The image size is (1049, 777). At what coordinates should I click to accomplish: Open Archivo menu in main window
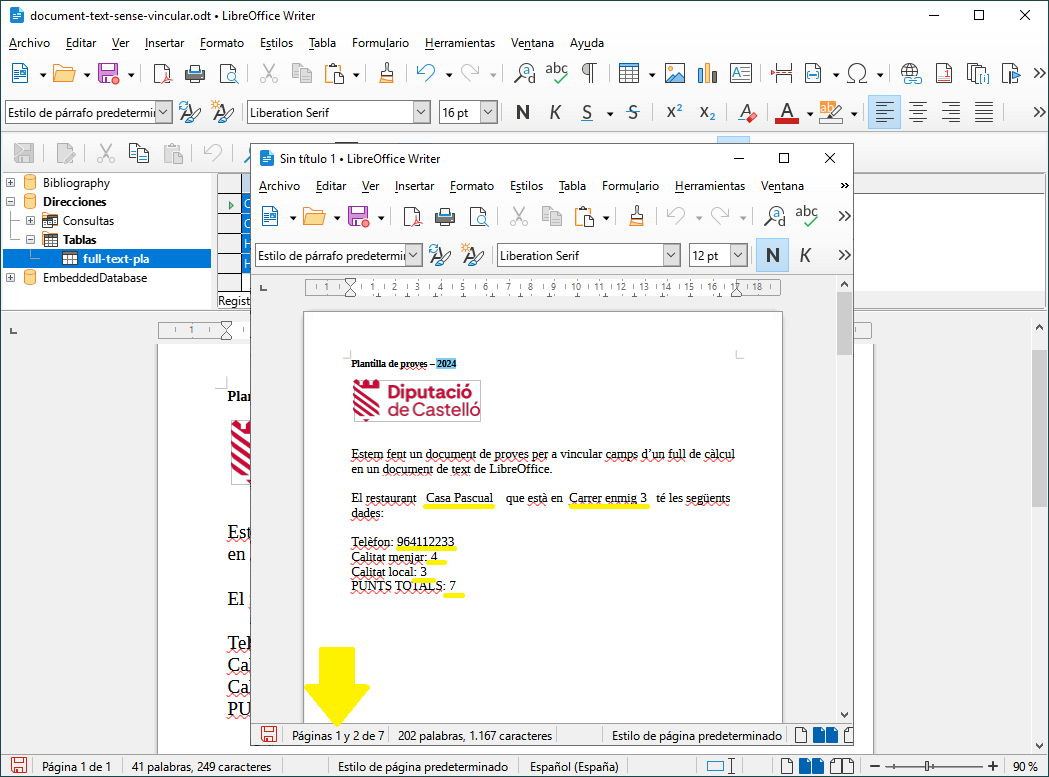coord(29,43)
